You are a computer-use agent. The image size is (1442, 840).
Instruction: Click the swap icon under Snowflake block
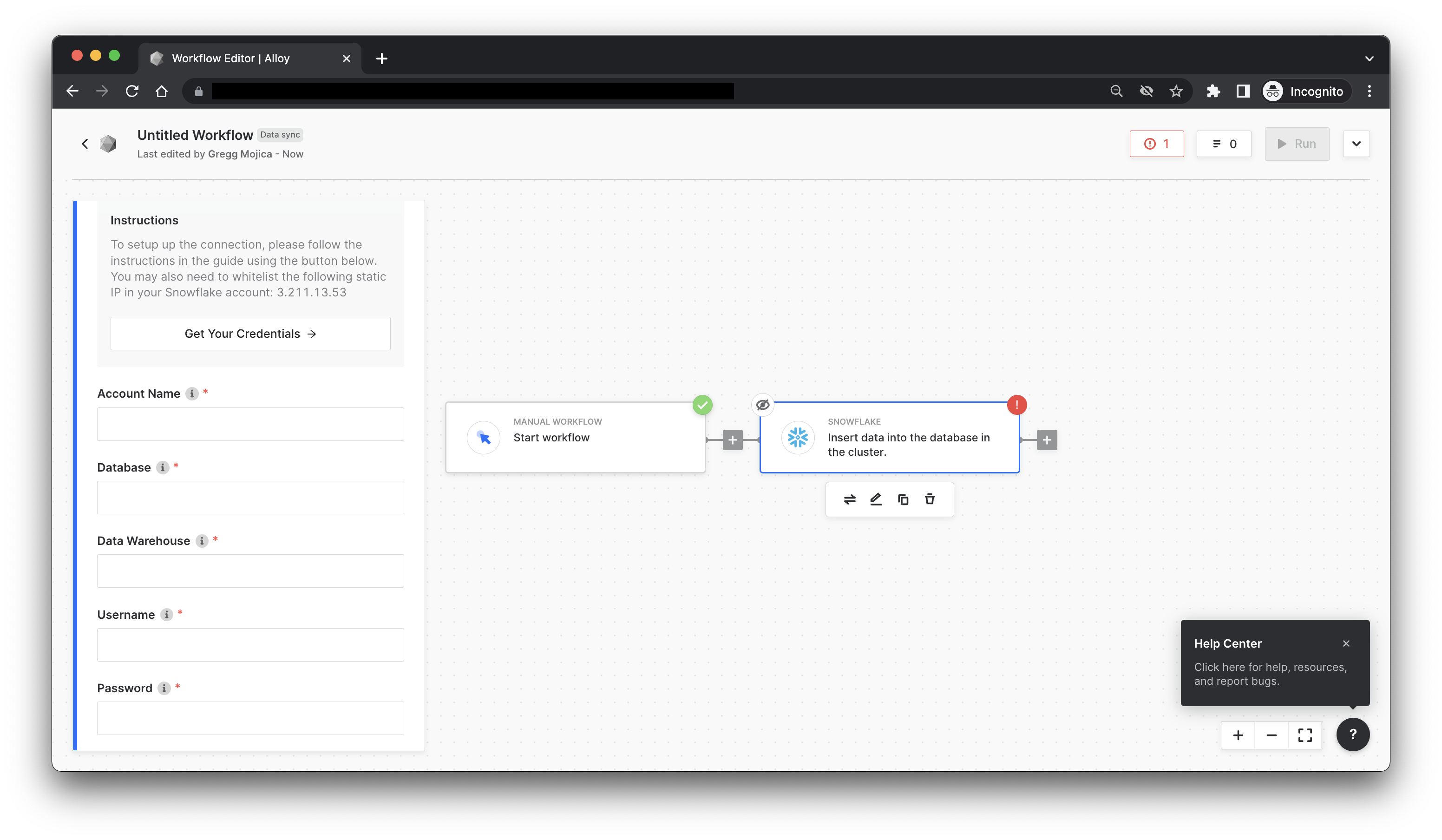pyautogui.click(x=850, y=499)
